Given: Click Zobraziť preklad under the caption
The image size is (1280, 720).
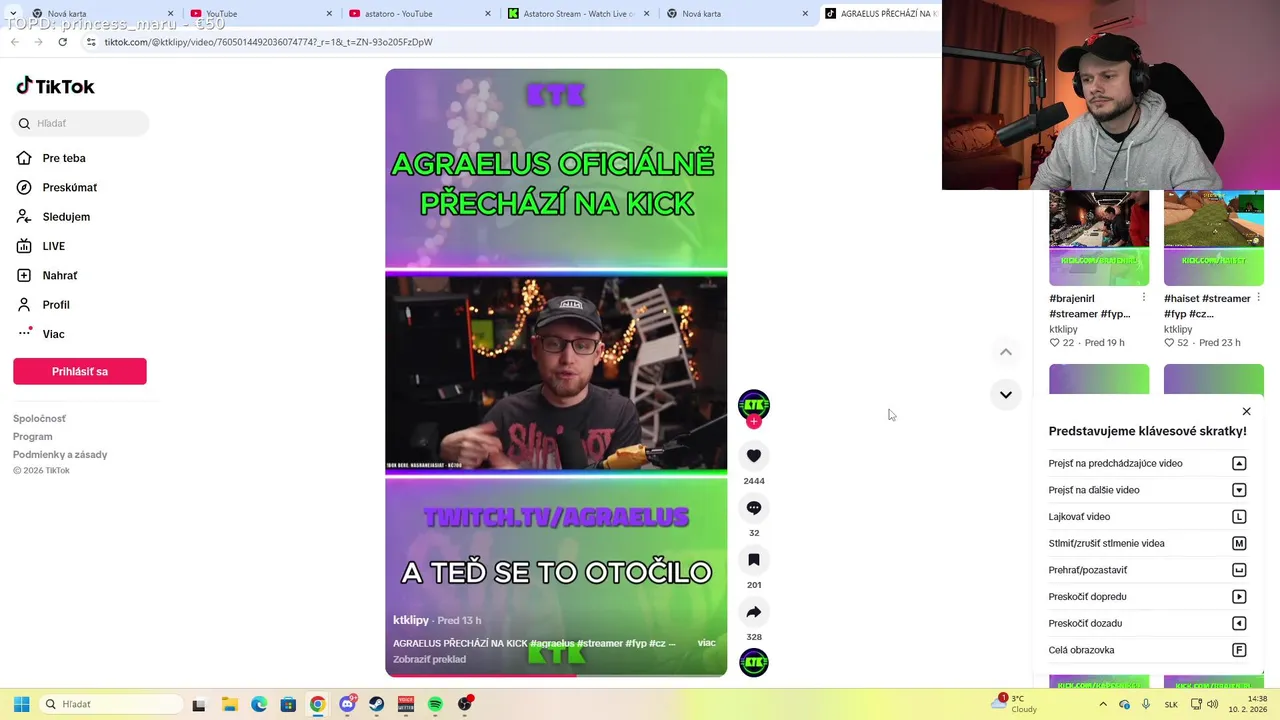Looking at the screenshot, I should point(429,660).
